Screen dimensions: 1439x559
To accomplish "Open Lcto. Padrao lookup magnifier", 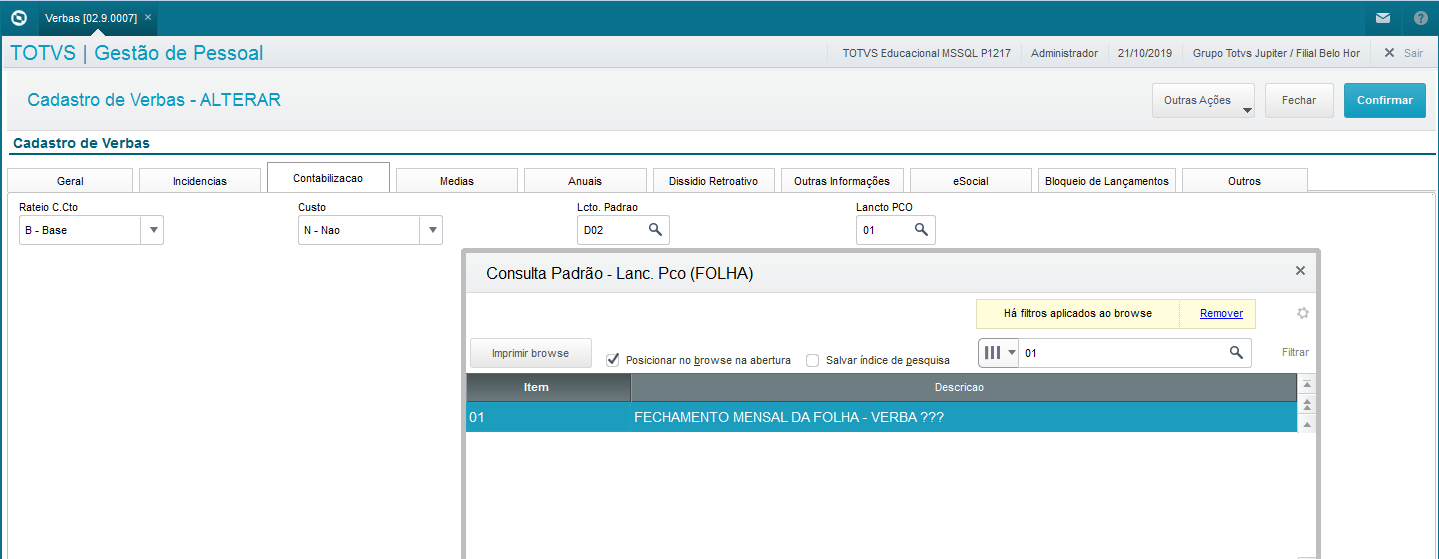I will 655,230.
